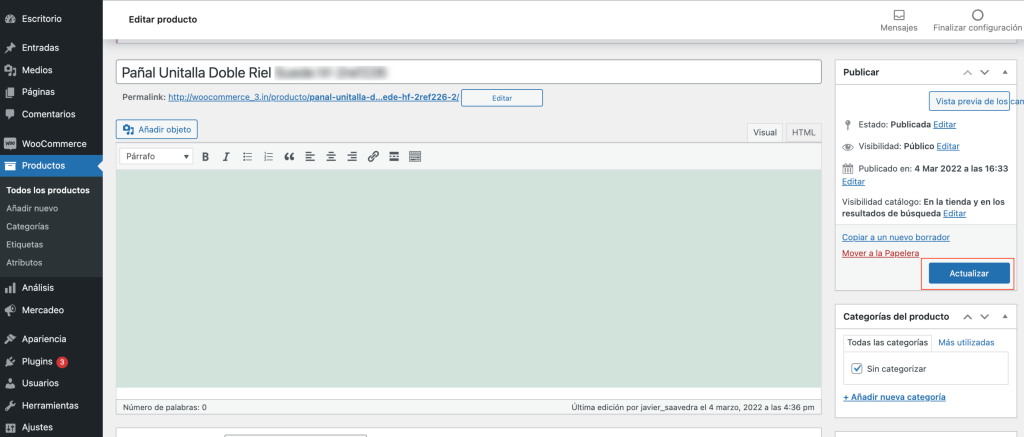This screenshot has width=1024, height=437.
Task: Click the Número de palabras status text
Action: point(165,408)
